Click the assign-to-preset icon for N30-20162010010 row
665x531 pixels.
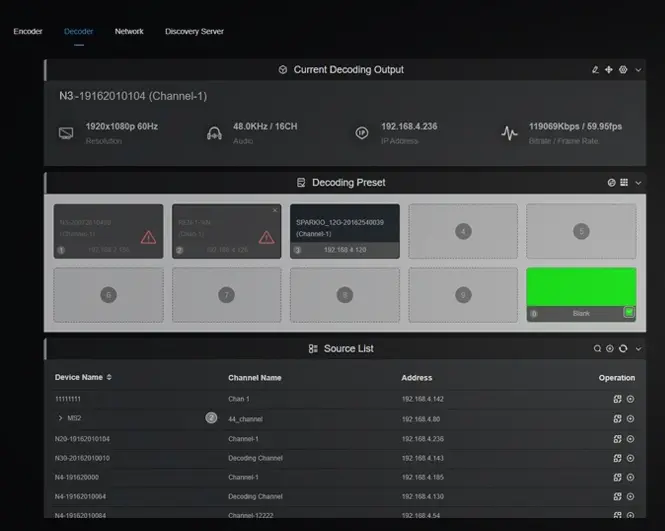pos(618,458)
